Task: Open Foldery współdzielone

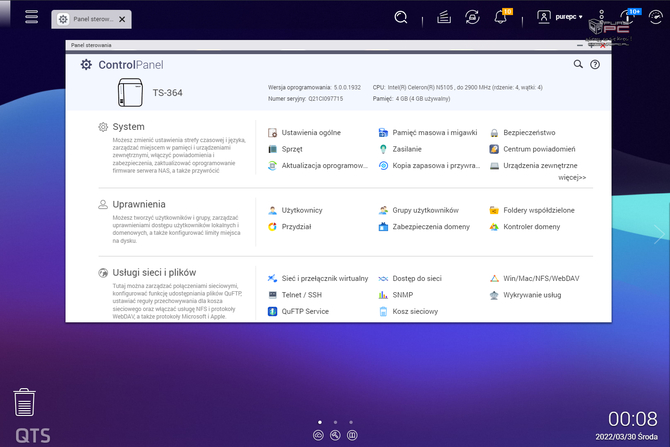Action: tap(532, 210)
